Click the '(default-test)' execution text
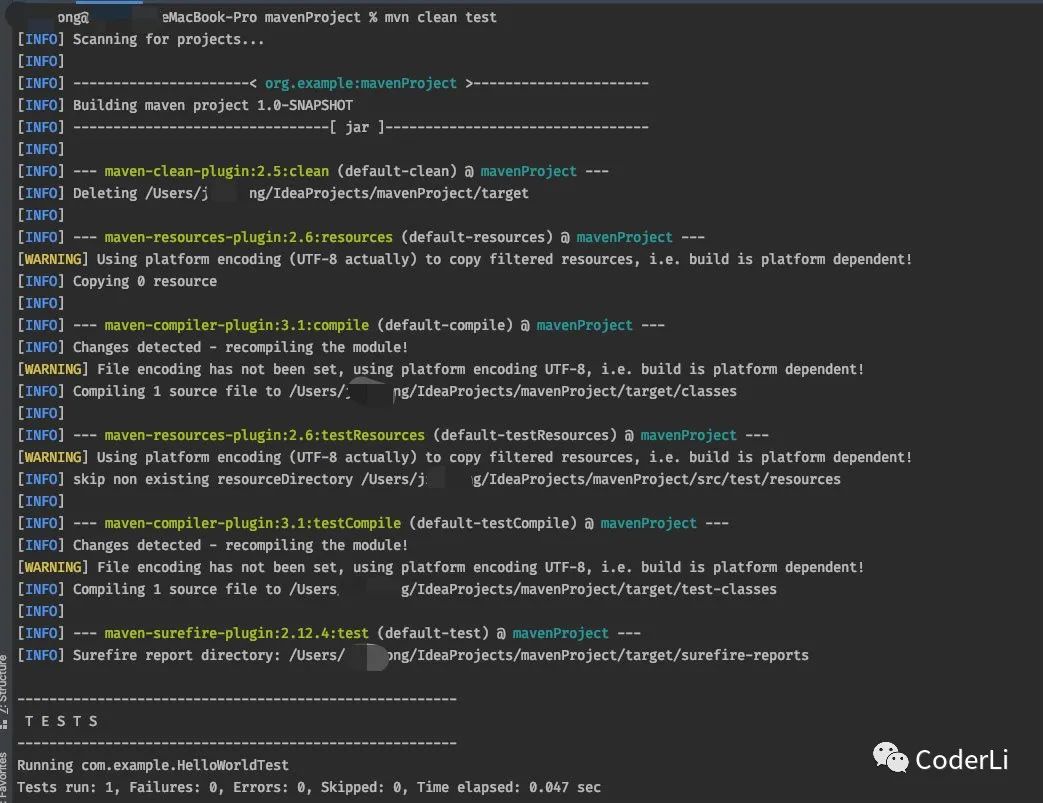 pyautogui.click(x=433, y=633)
